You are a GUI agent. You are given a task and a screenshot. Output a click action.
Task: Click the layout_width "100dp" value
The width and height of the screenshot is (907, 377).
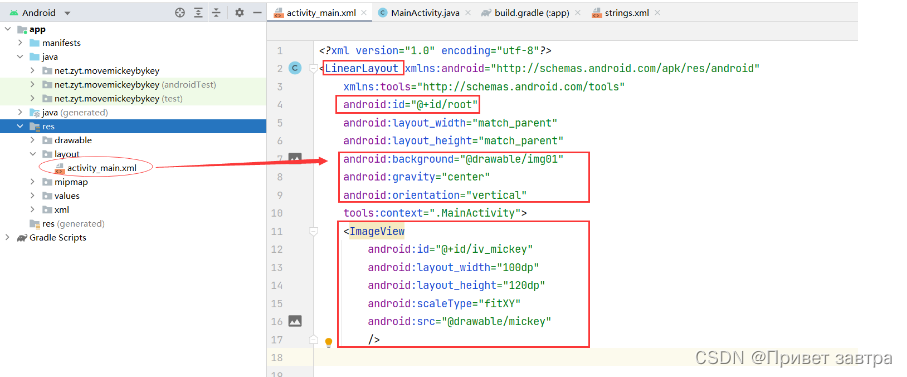click(x=518, y=267)
